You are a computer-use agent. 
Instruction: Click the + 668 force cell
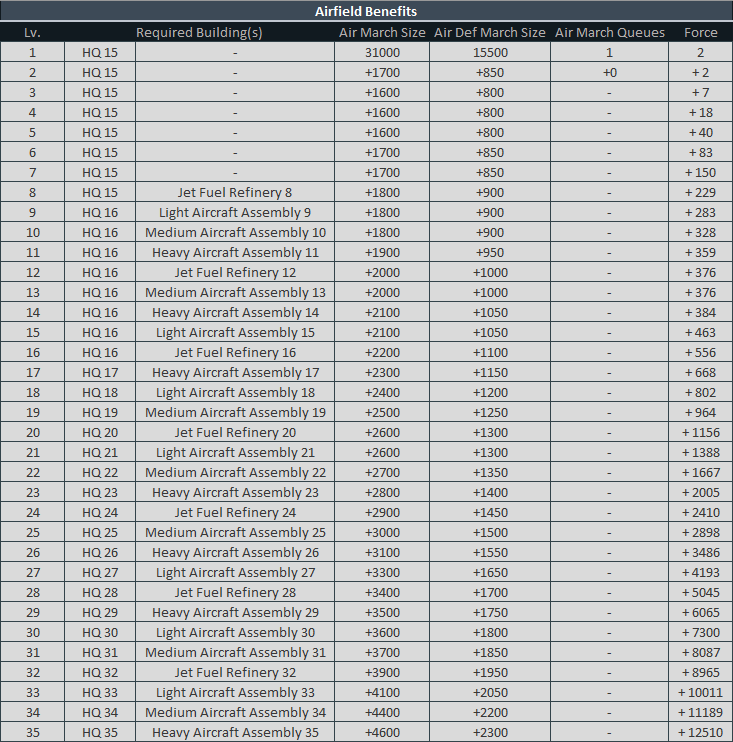coord(700,372)
